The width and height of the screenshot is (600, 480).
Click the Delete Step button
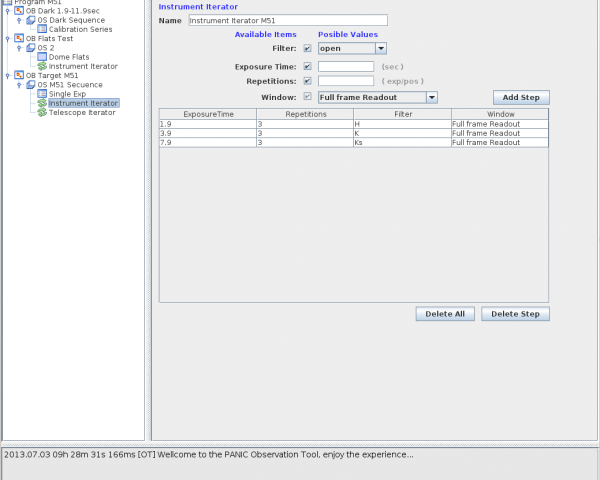click(x=515, y=314)
